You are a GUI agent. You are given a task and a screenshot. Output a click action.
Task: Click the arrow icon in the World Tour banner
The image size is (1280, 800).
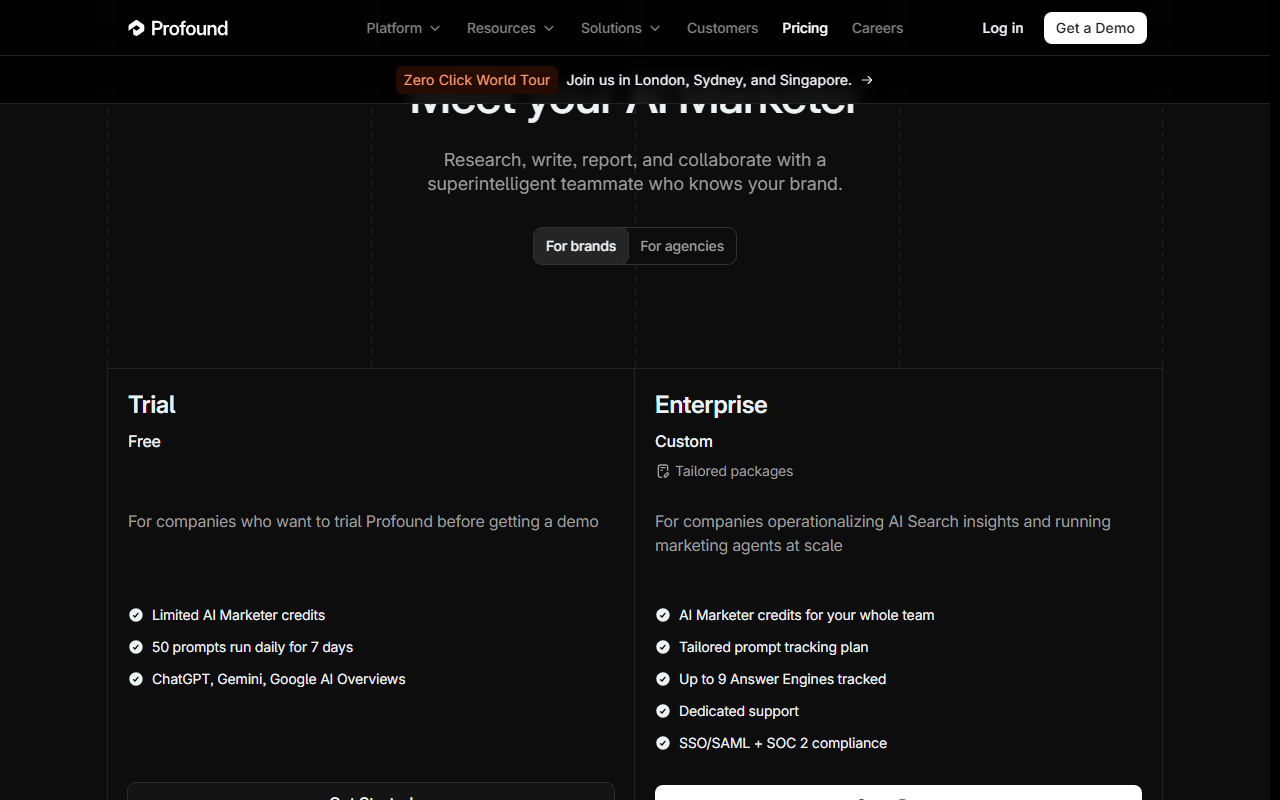click(x=867, y=80)
